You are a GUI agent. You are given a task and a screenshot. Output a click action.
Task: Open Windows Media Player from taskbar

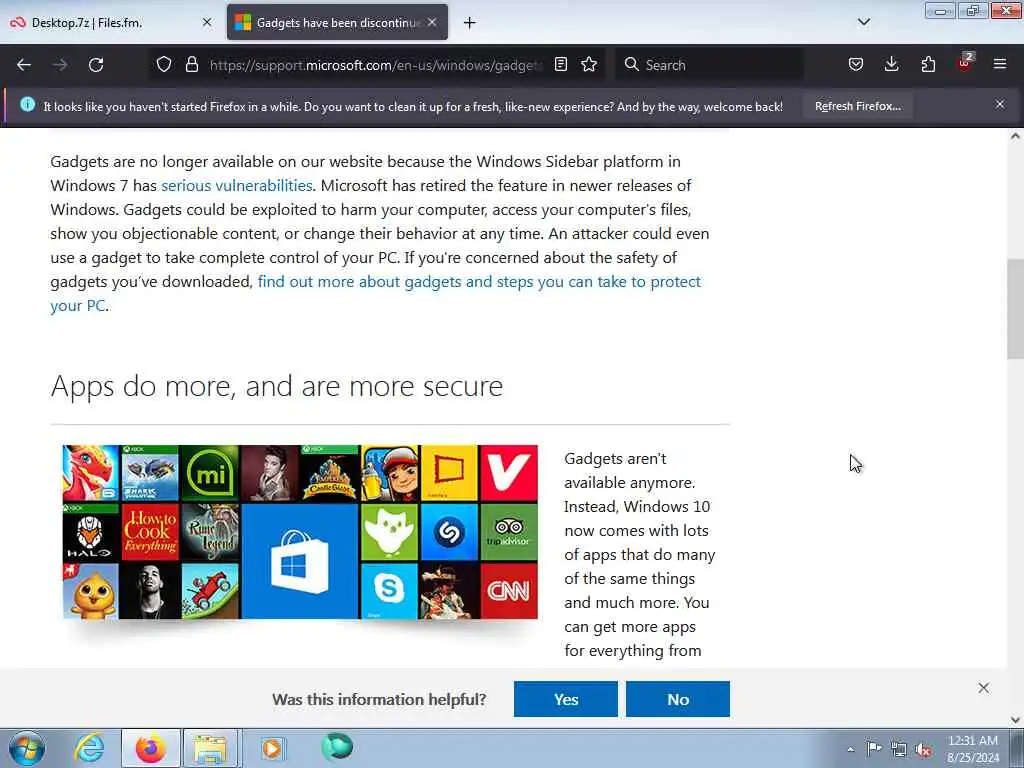point(272,748)
